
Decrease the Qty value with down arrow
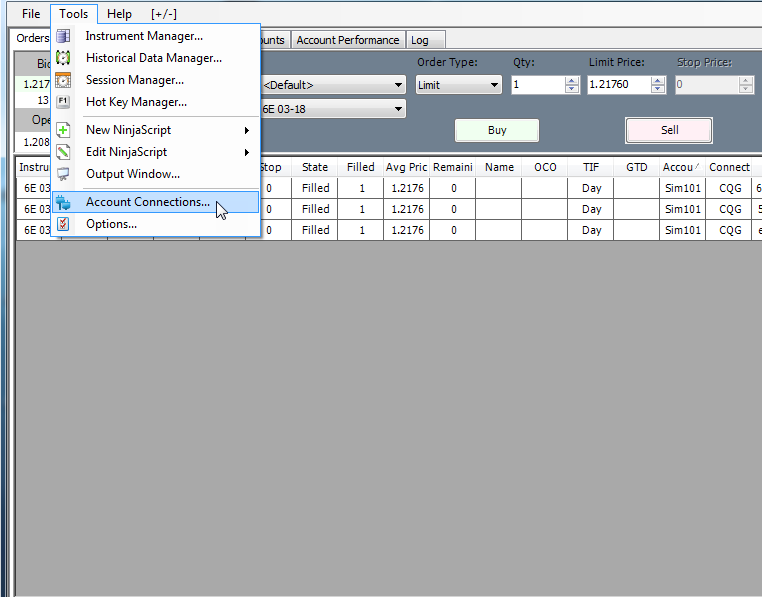[572, 88]
